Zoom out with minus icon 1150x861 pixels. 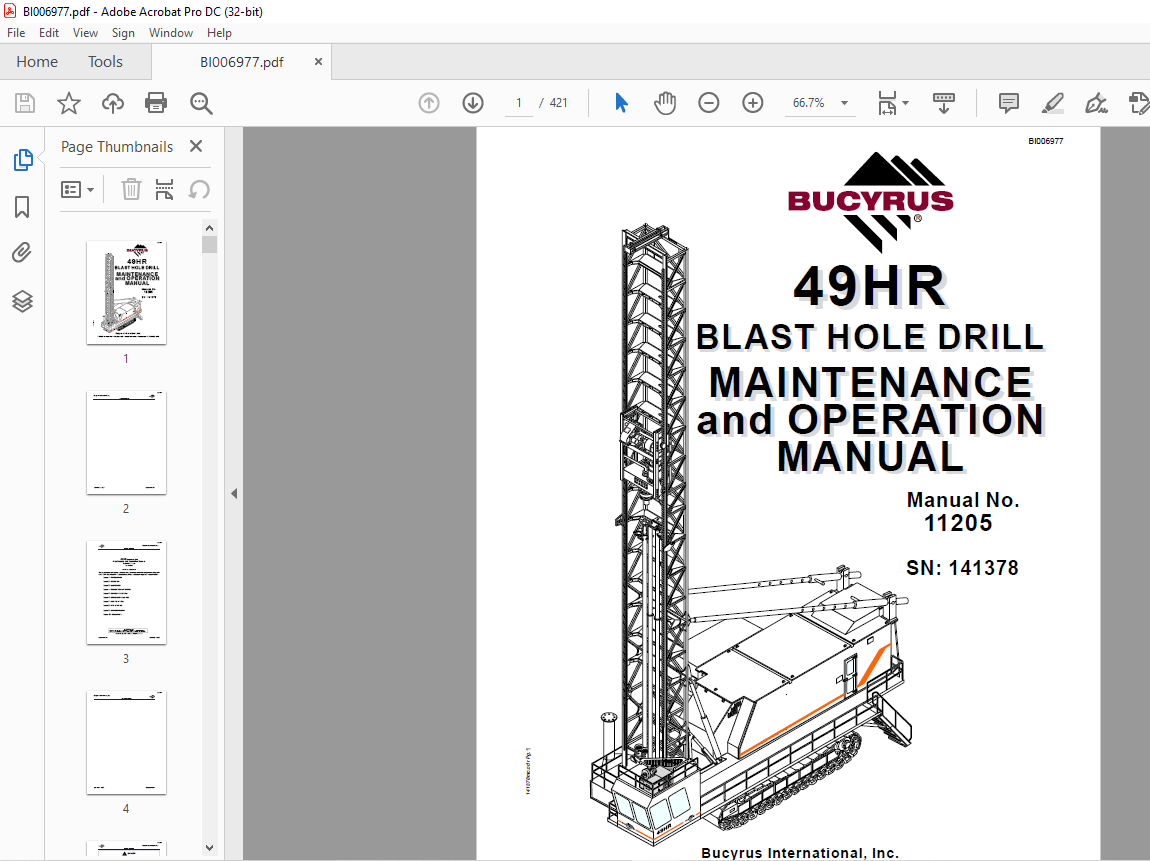(x=708, y=103)
